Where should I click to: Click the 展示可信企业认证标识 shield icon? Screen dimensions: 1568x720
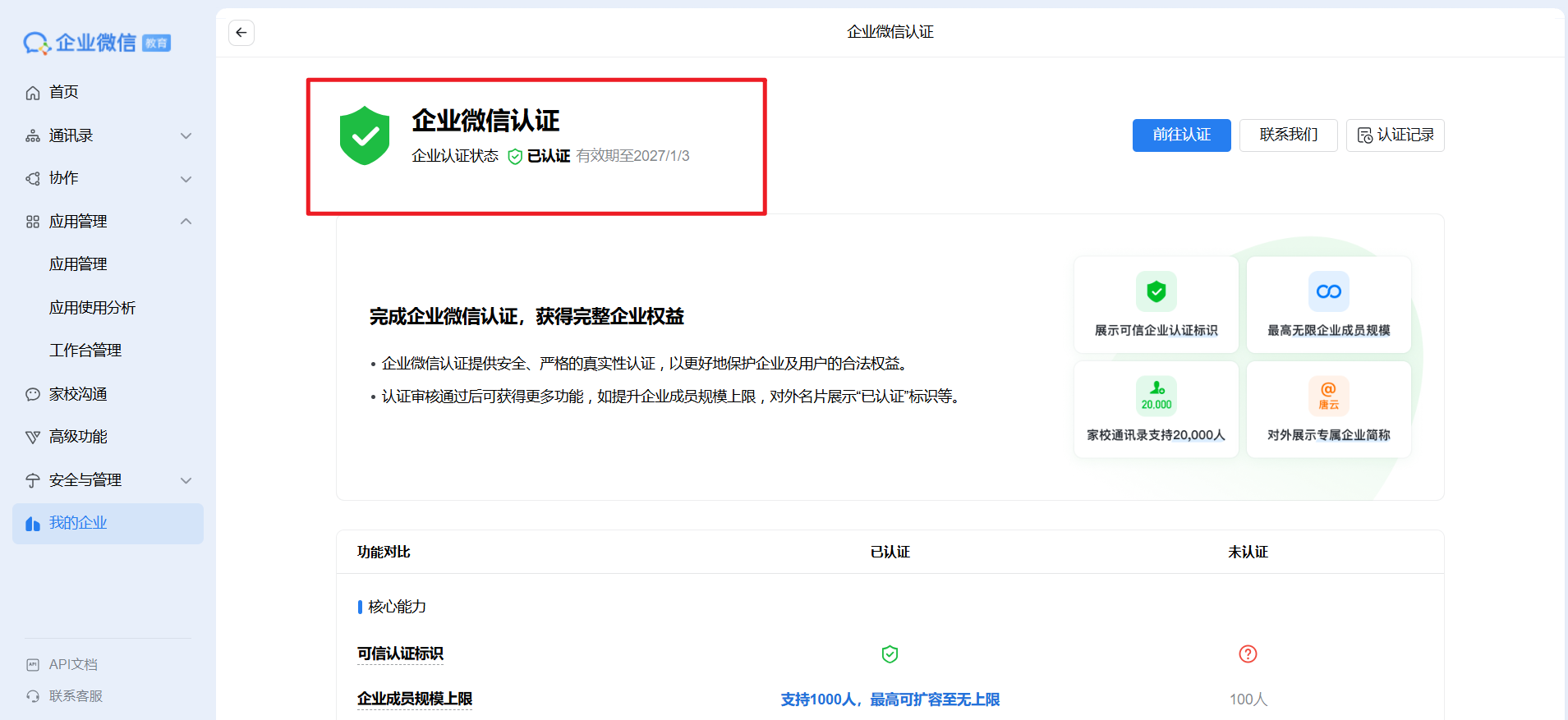[1156, 291]
